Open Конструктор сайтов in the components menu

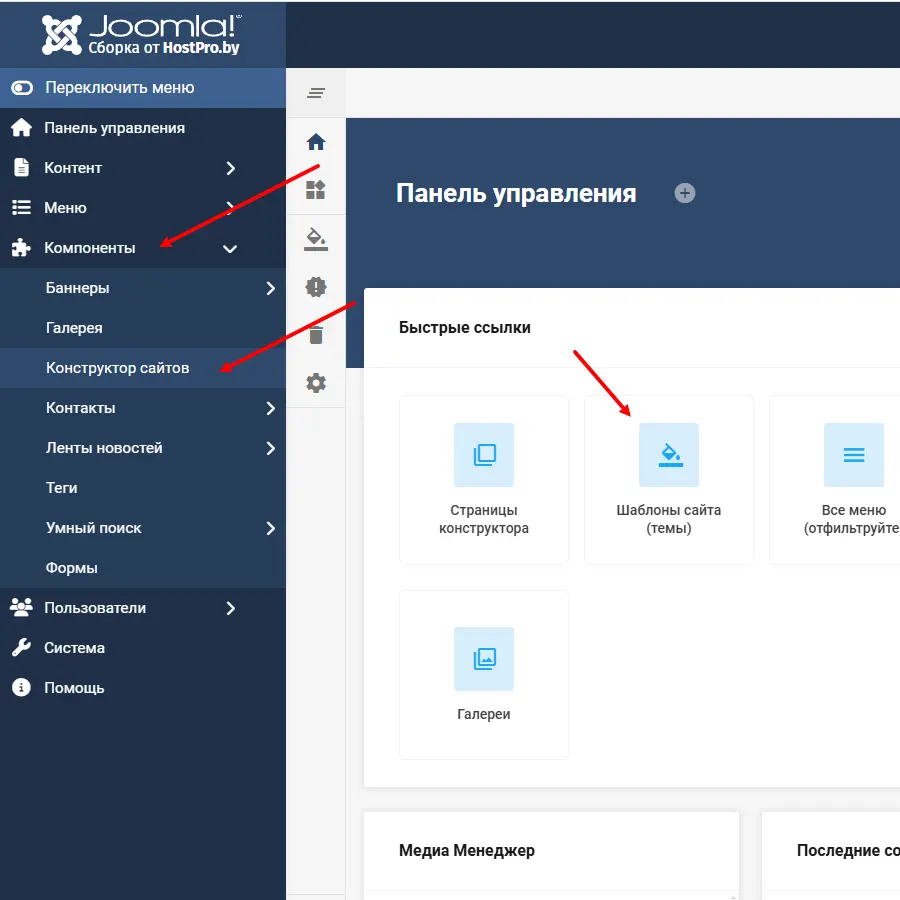[x=117, y=368]
